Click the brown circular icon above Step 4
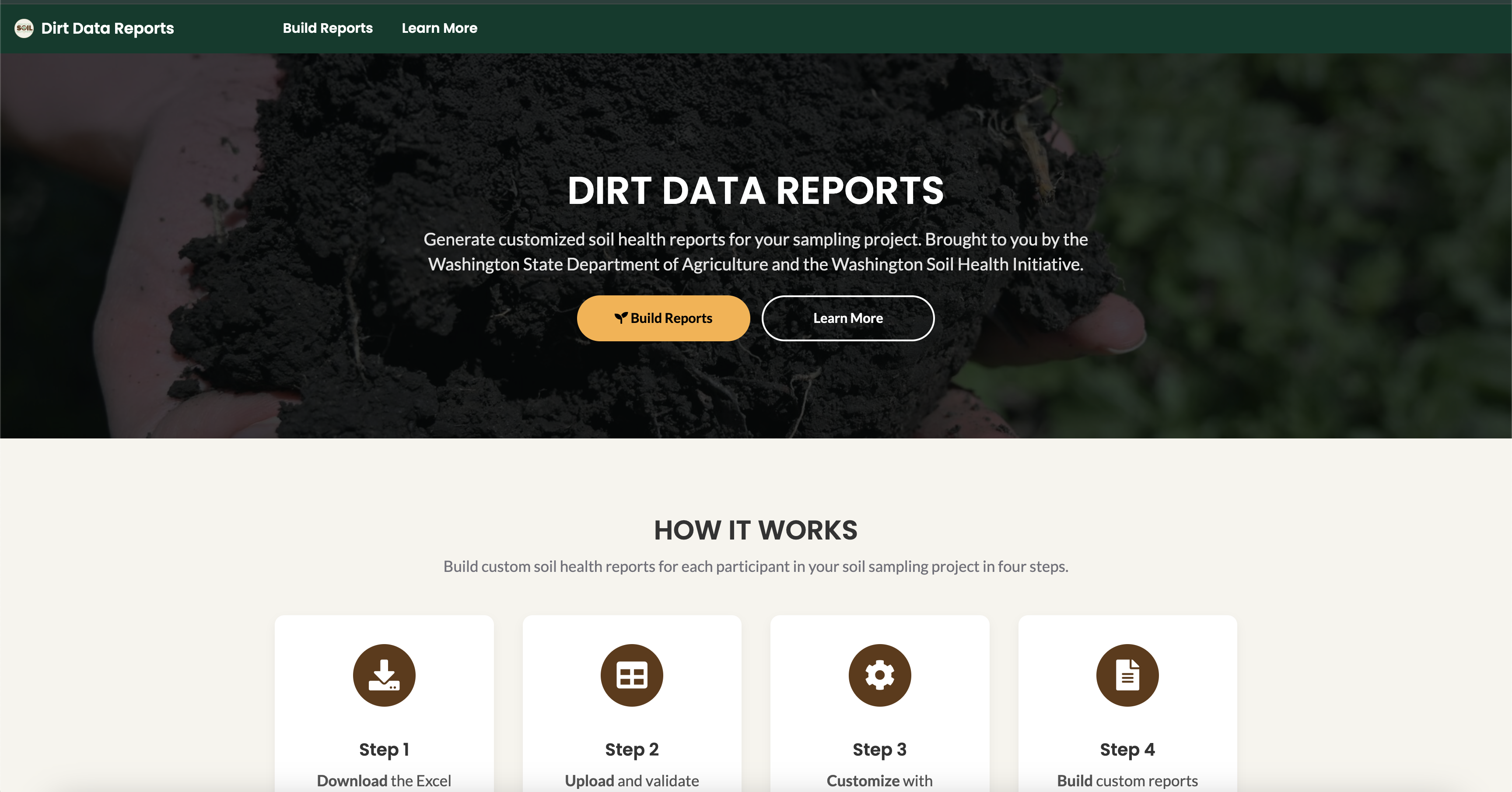 1127,675
